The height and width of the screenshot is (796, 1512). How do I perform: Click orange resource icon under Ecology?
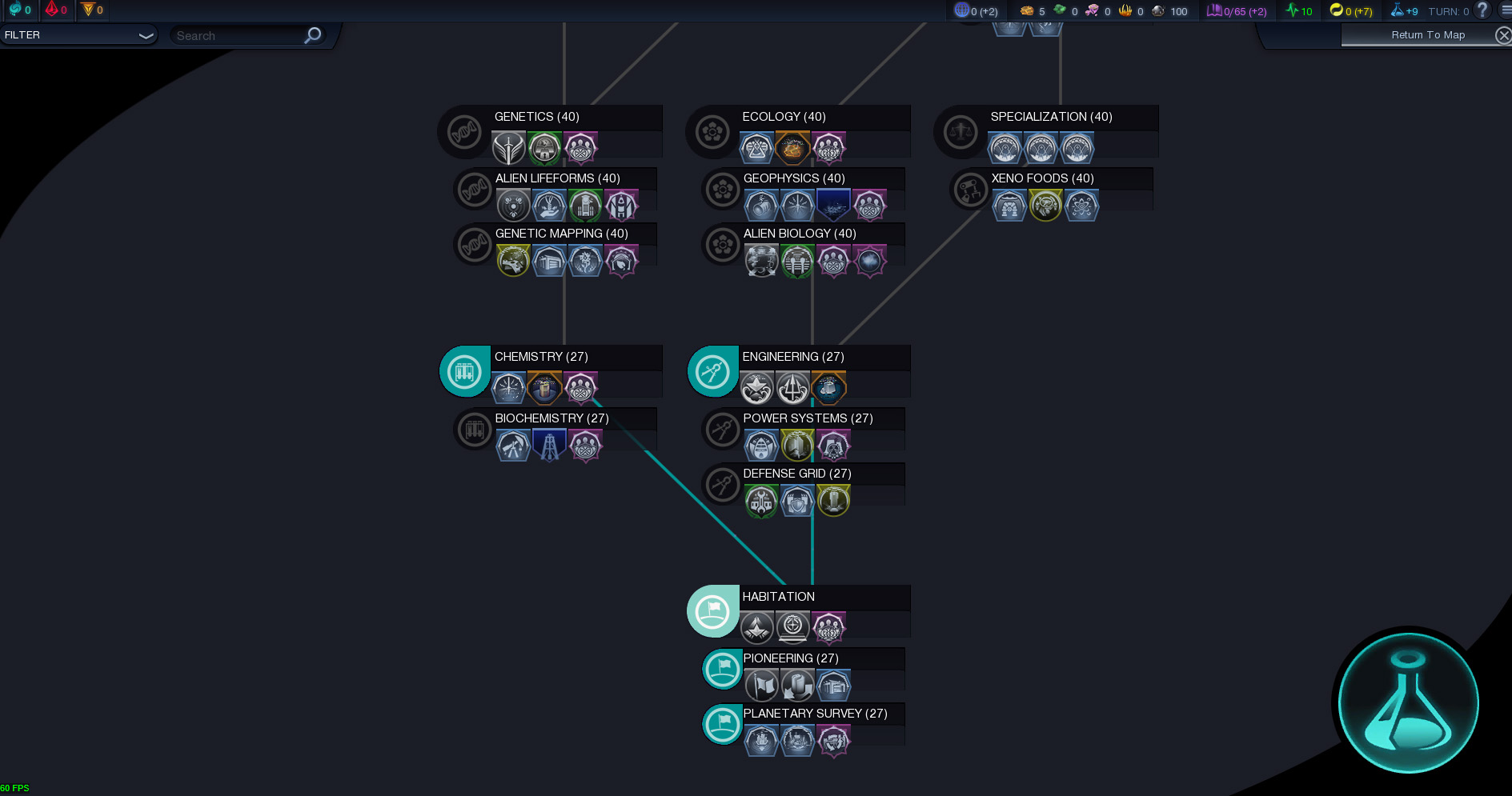792,148
